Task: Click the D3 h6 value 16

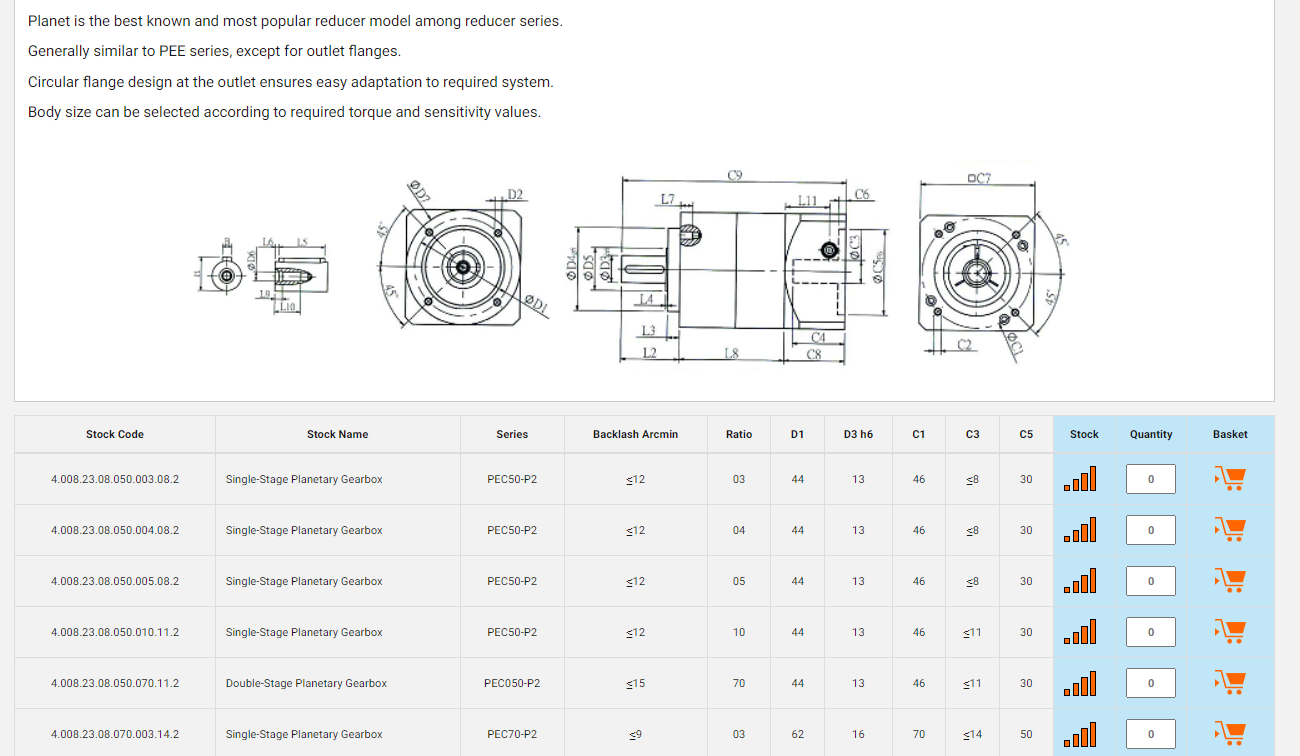Action: point(858,734)
